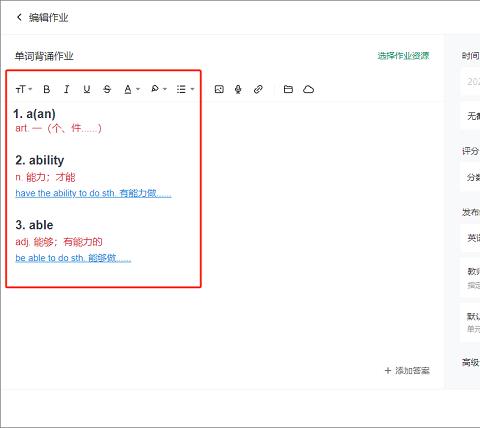The height and width of the screenshot is (428, 480).
Task: Open the 'have the ability to do sth' link
Action: click(x=93, y=193)
